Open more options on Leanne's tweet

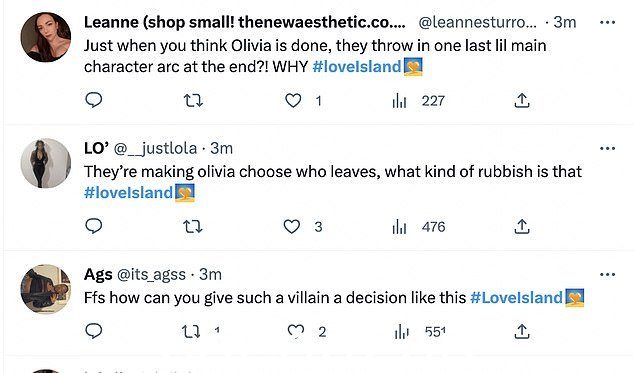(607, 22)
